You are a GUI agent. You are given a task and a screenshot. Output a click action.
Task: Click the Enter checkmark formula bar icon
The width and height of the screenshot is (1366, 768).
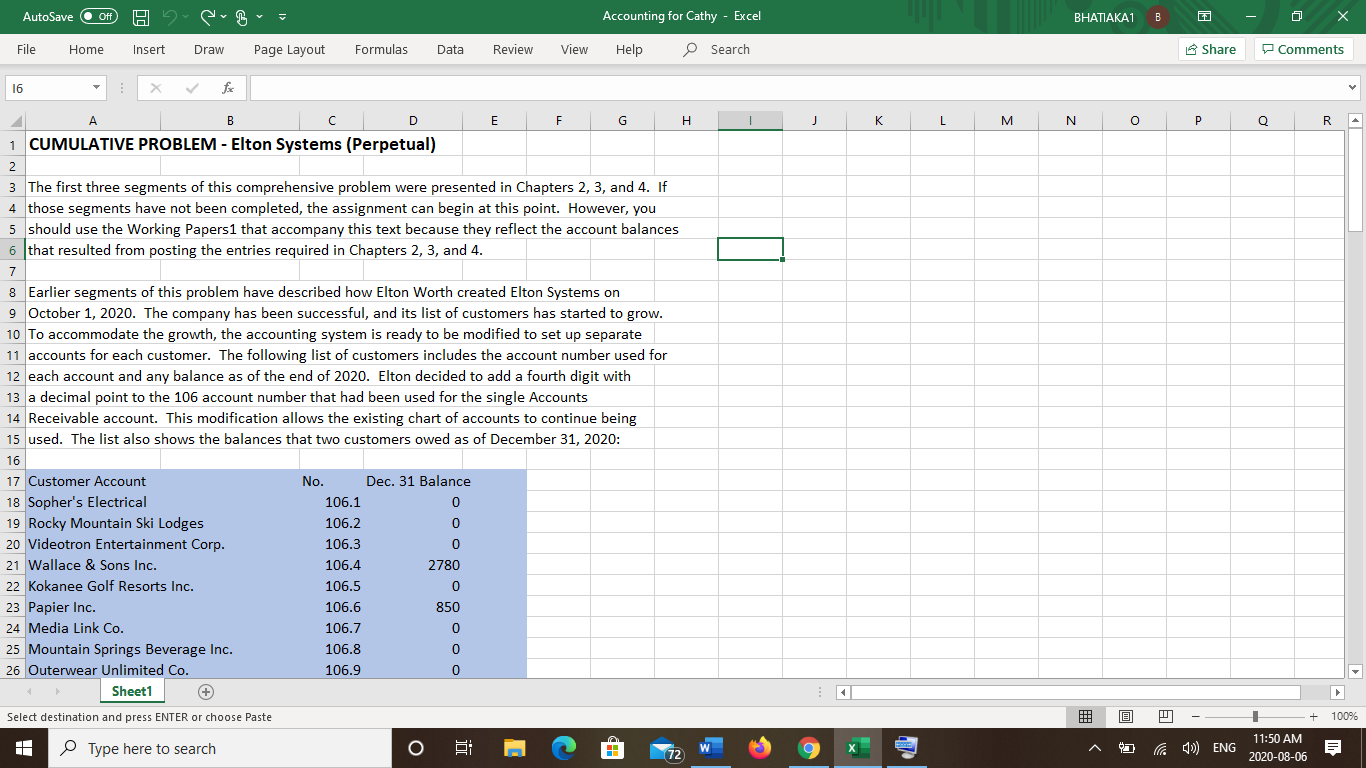[x=192, y=89]
